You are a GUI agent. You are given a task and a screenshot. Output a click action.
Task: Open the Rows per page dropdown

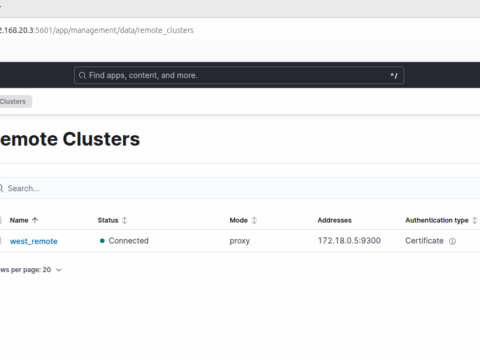tap(31, 270)
